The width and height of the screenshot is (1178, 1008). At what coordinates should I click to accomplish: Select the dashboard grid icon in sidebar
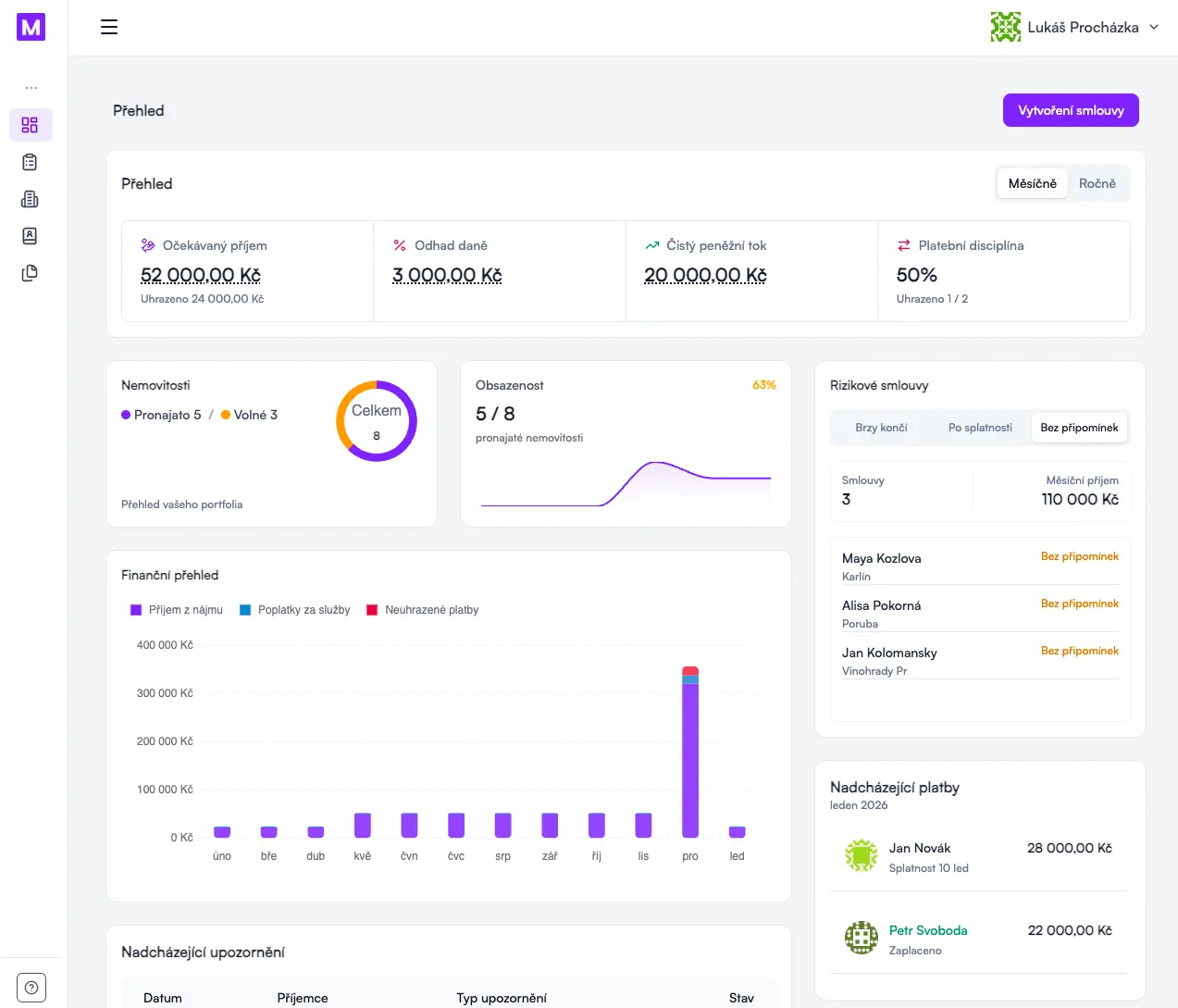[30, 125]
